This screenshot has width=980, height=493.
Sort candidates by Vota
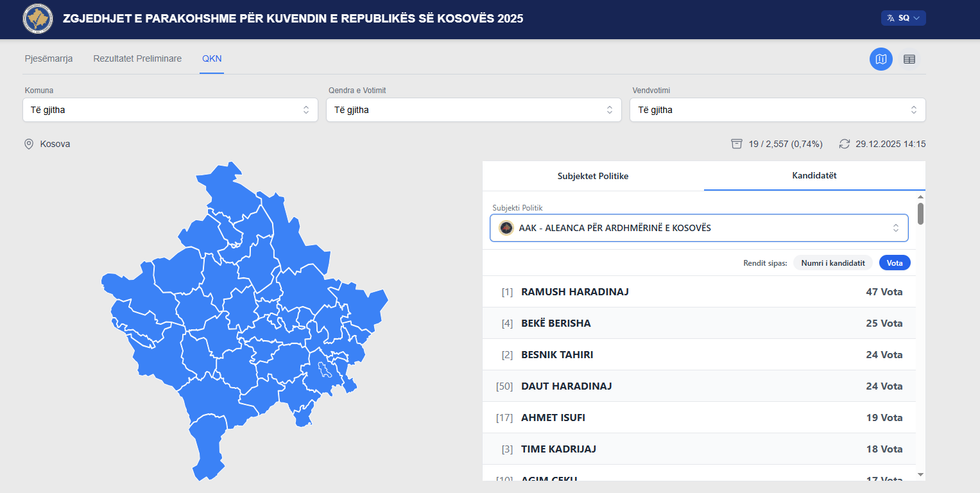894,263
